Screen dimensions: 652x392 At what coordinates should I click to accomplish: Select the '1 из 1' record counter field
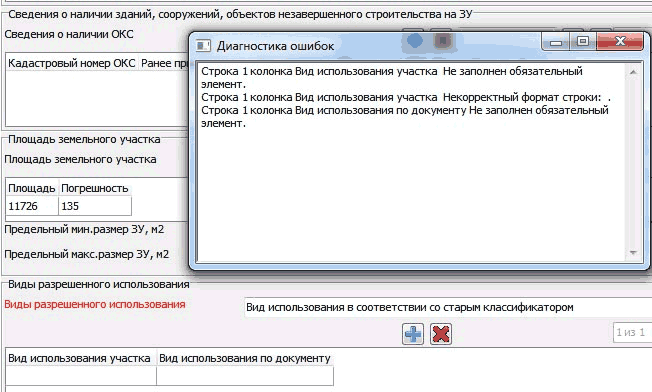tap(632, 333)
